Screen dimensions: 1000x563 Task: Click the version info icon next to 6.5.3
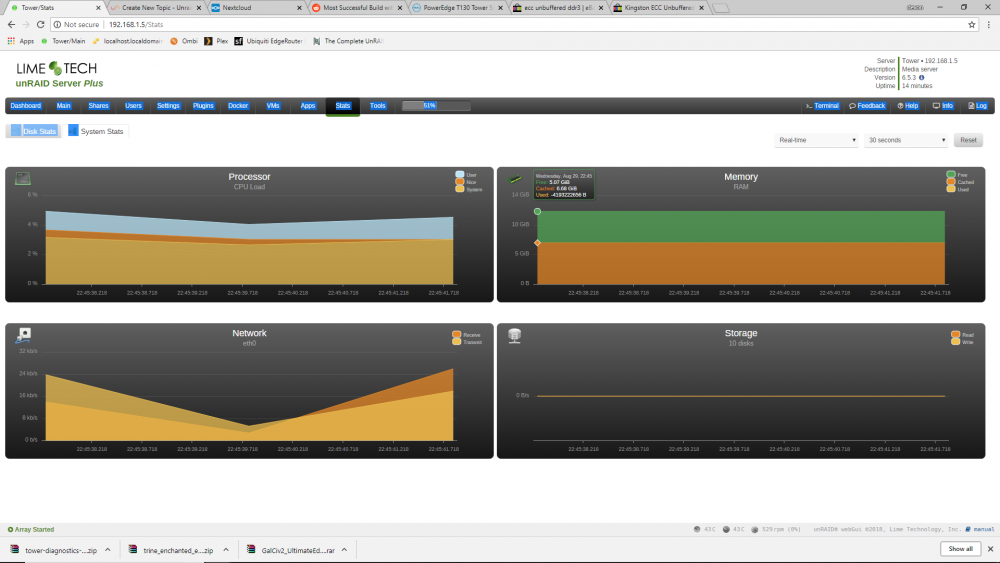(921, 78)
